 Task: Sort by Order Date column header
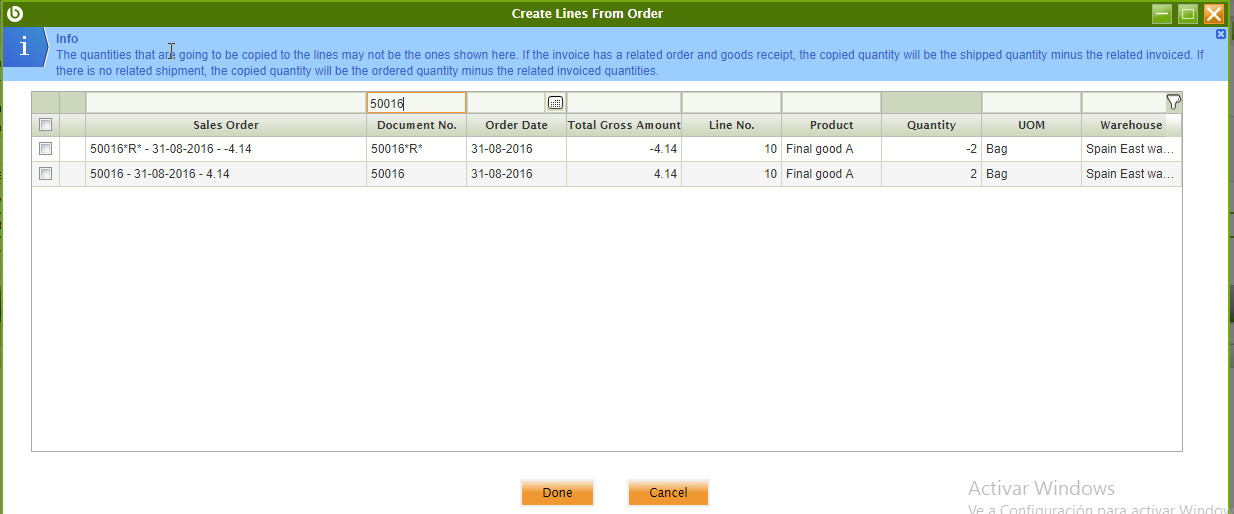point(516,125)
